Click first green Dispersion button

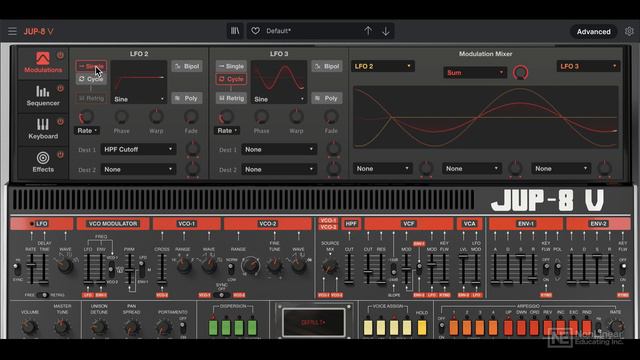pyautogui.click(x=213, y=327)
